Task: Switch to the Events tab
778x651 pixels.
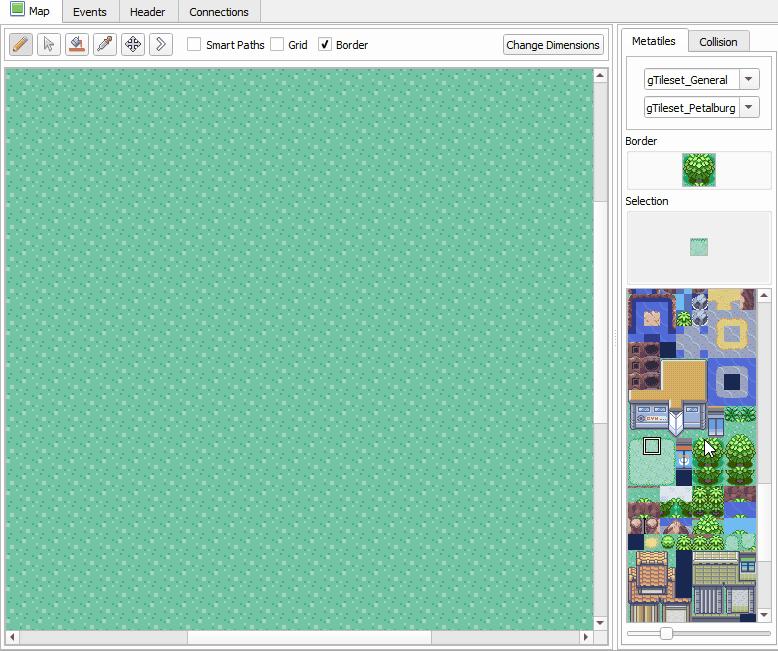Action: click(x=90, y=12)
